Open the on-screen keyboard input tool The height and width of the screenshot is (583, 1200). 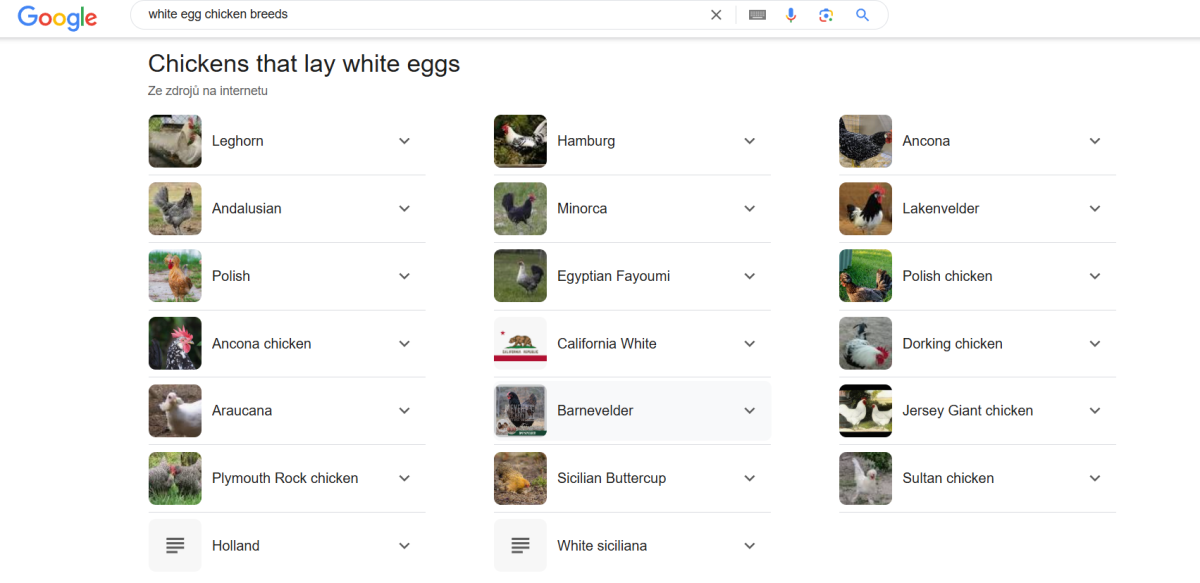[757, 15]
